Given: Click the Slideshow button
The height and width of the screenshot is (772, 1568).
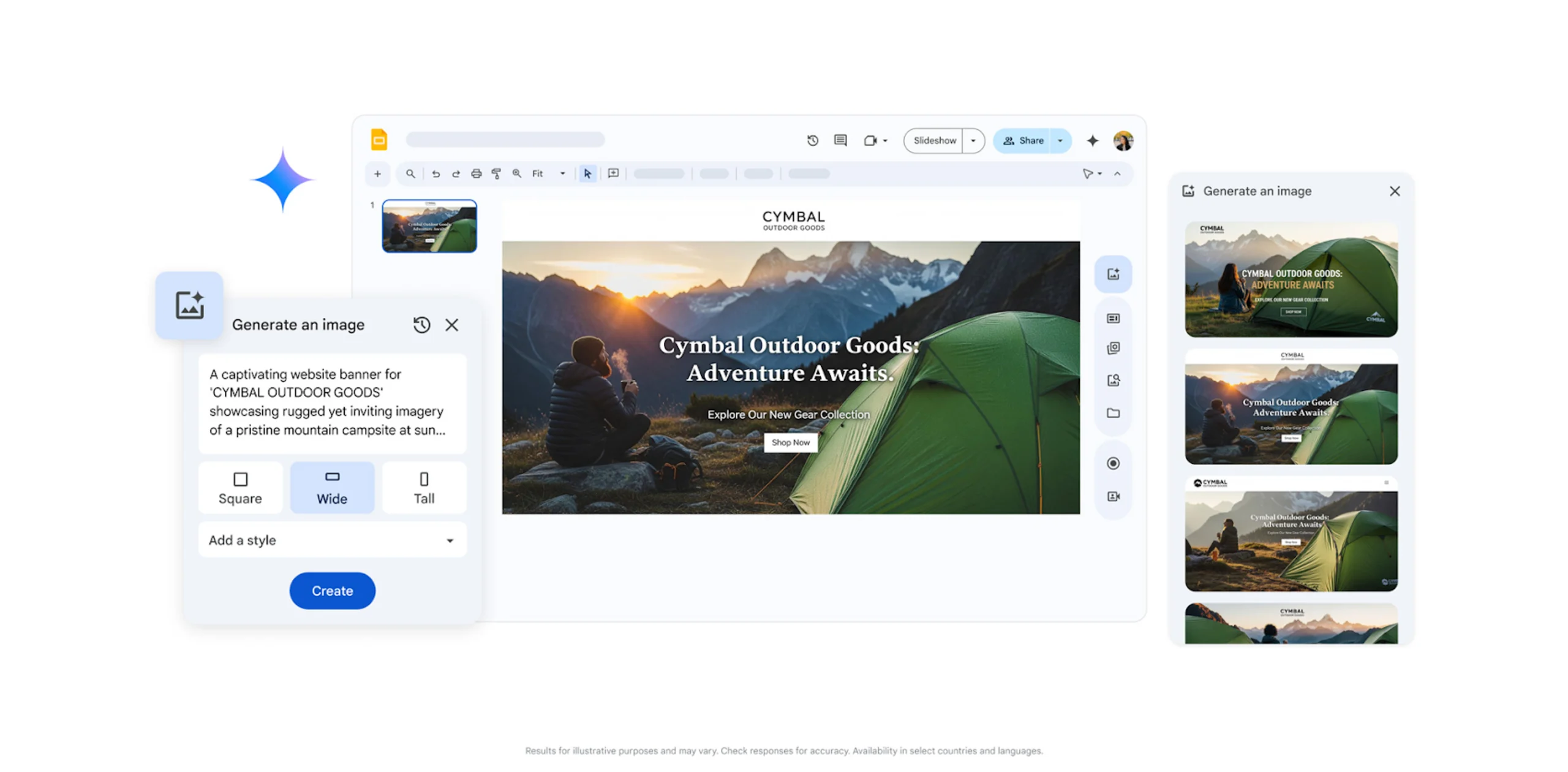Looking at the screenshot, I should point(934,141).
